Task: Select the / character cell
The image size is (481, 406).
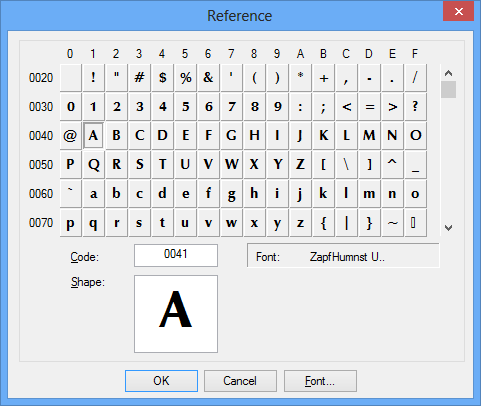Action: (x=415, y=78)
